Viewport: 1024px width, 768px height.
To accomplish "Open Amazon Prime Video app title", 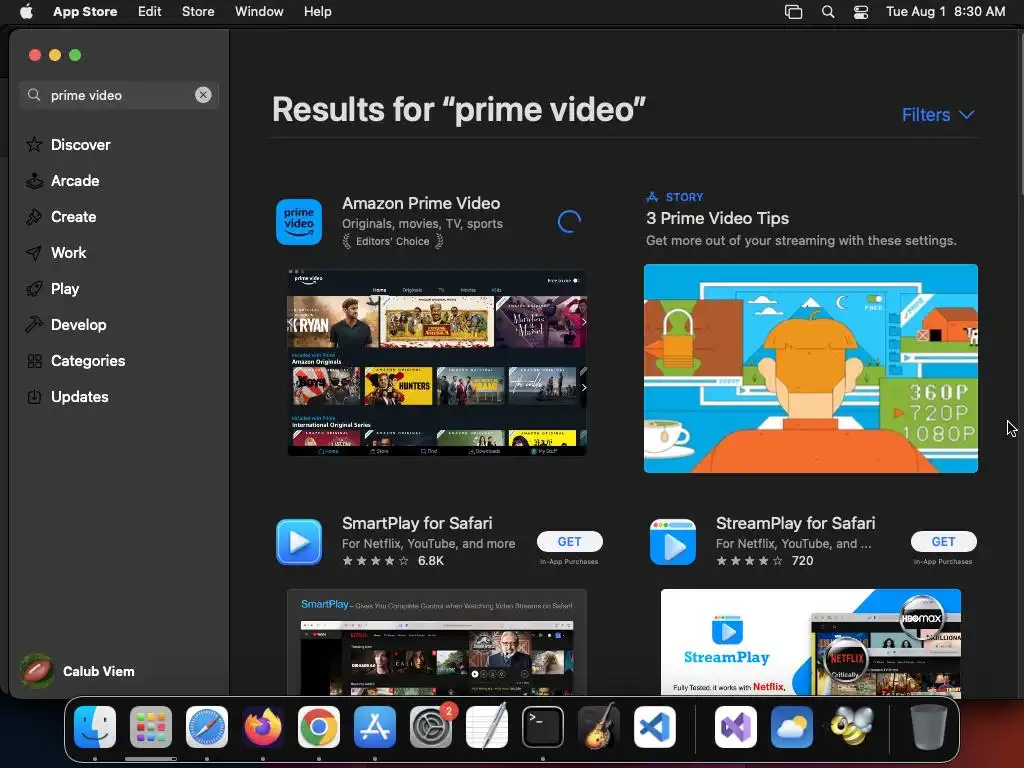I will coord(421,203).
